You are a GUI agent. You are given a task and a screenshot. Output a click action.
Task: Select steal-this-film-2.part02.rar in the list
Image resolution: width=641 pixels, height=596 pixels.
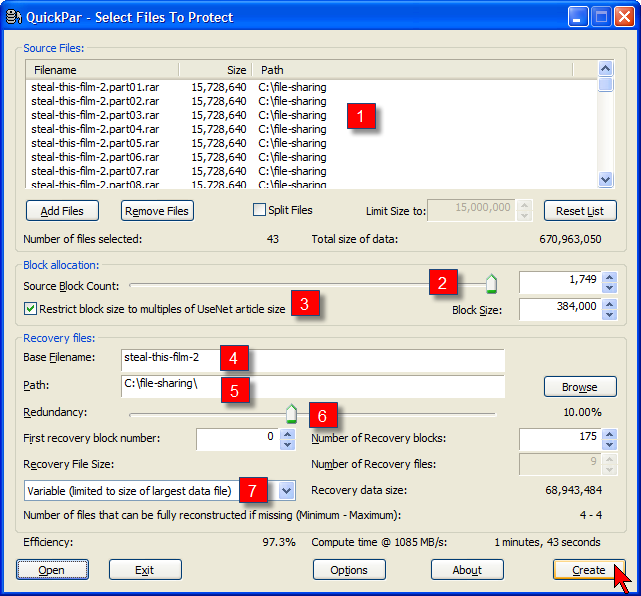(95, 101)
